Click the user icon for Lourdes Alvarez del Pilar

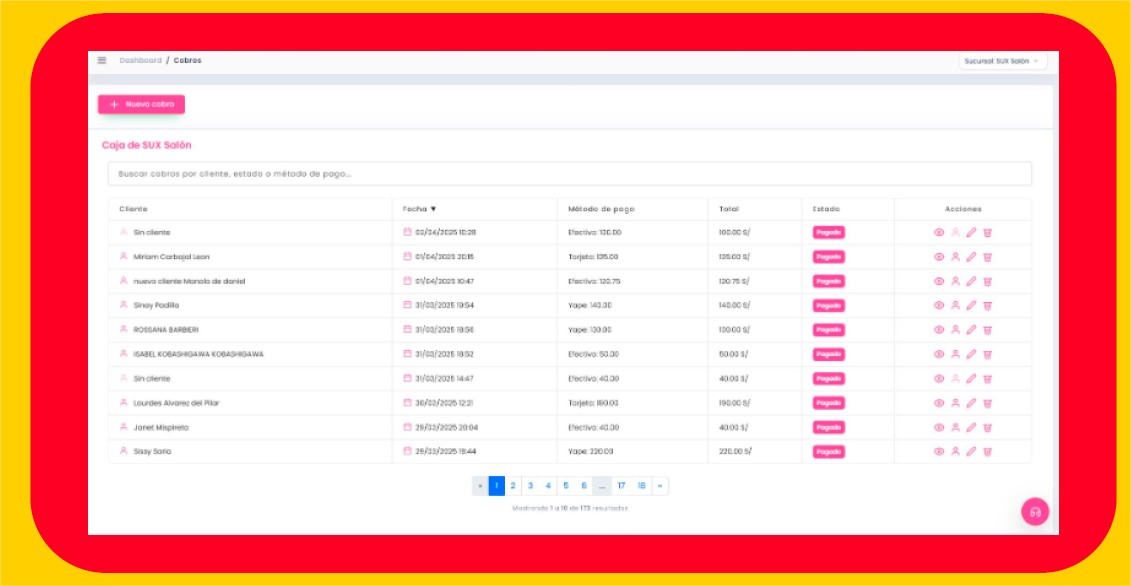click(x=955, y=403)
